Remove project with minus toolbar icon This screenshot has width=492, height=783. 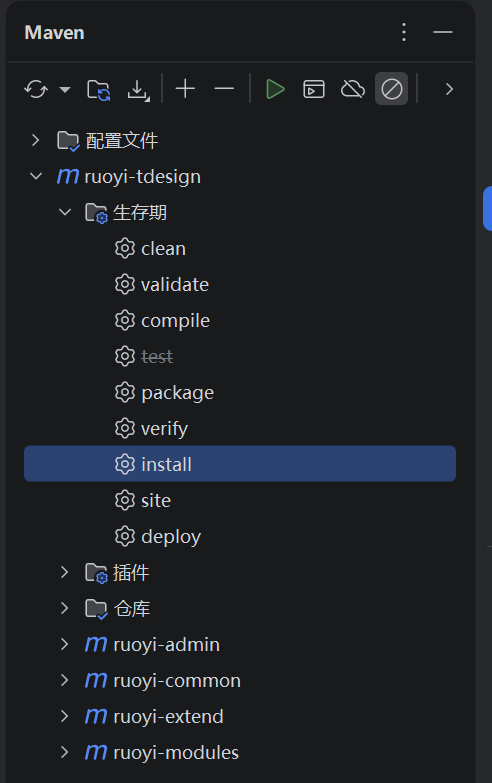click(x=224, y=89)
